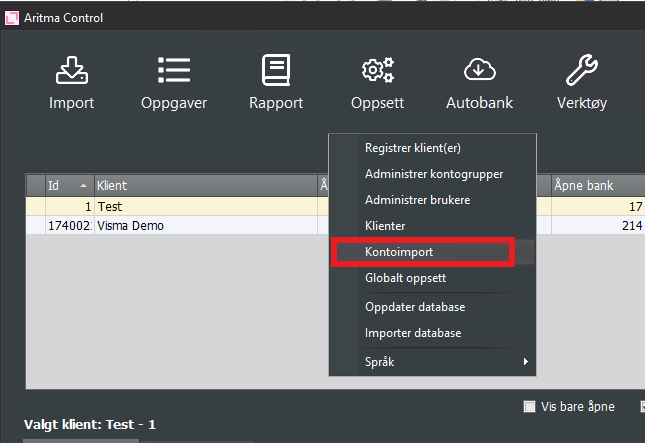
Task: Select Importer database menu item
Action: pos(413,333)
